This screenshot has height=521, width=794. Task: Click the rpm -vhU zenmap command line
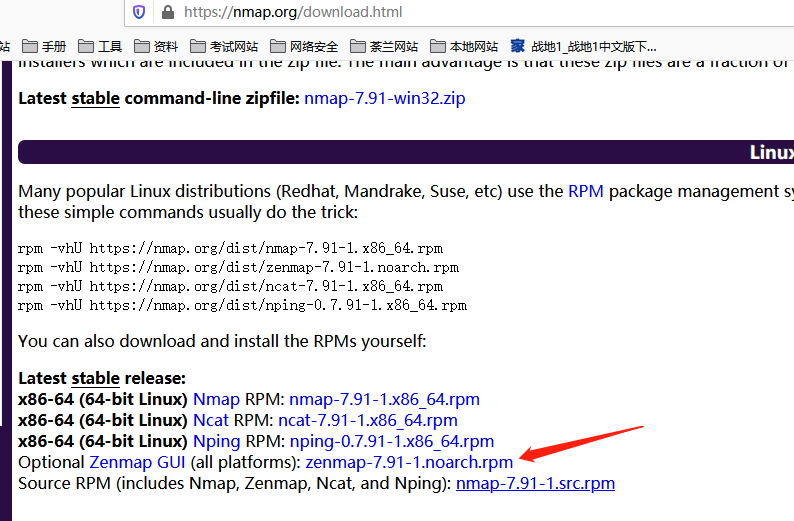[x=239, y=267]
